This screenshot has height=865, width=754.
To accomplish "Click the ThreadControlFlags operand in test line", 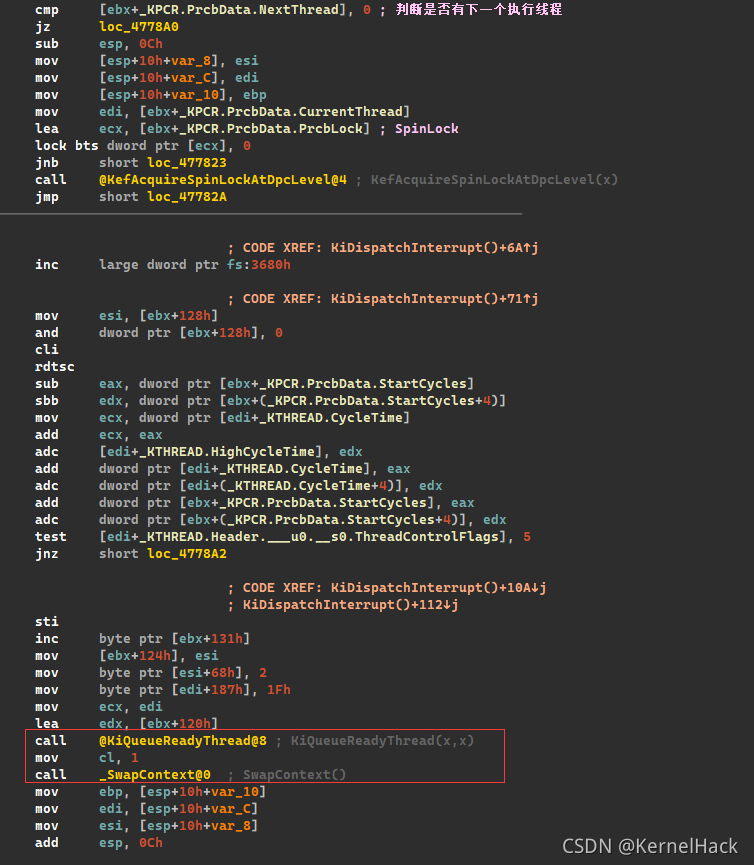I will [427, 536].
